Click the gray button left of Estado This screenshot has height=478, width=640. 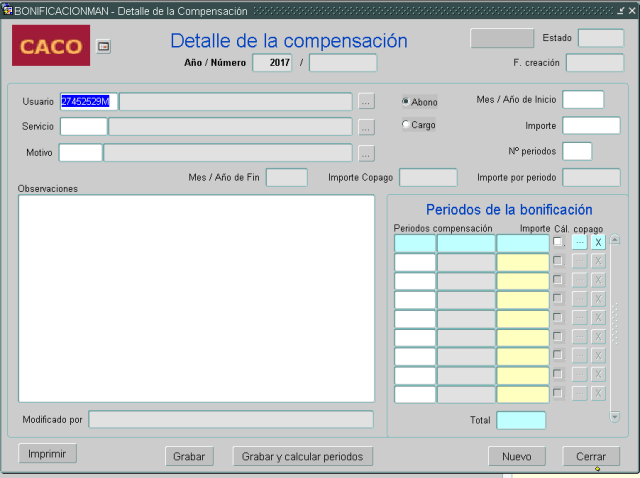coord(502,38)
